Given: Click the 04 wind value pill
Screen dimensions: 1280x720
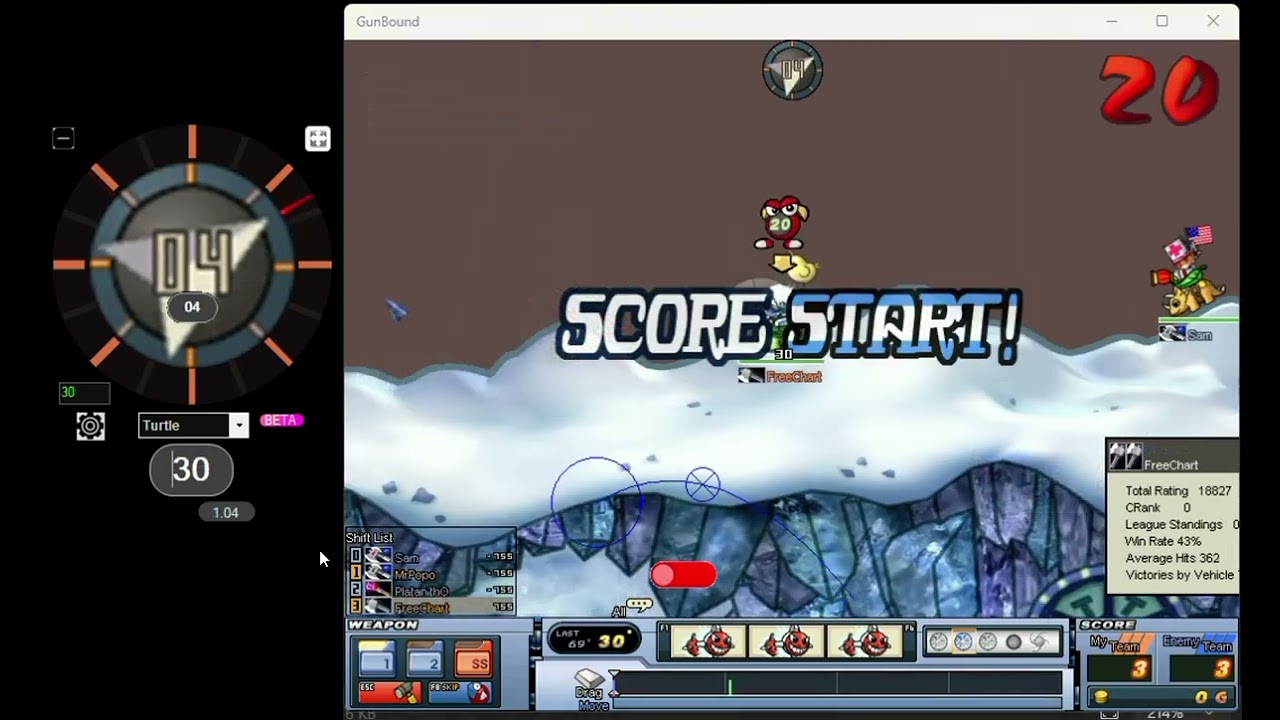Looking at the screenshot, I should pos(192,307).
